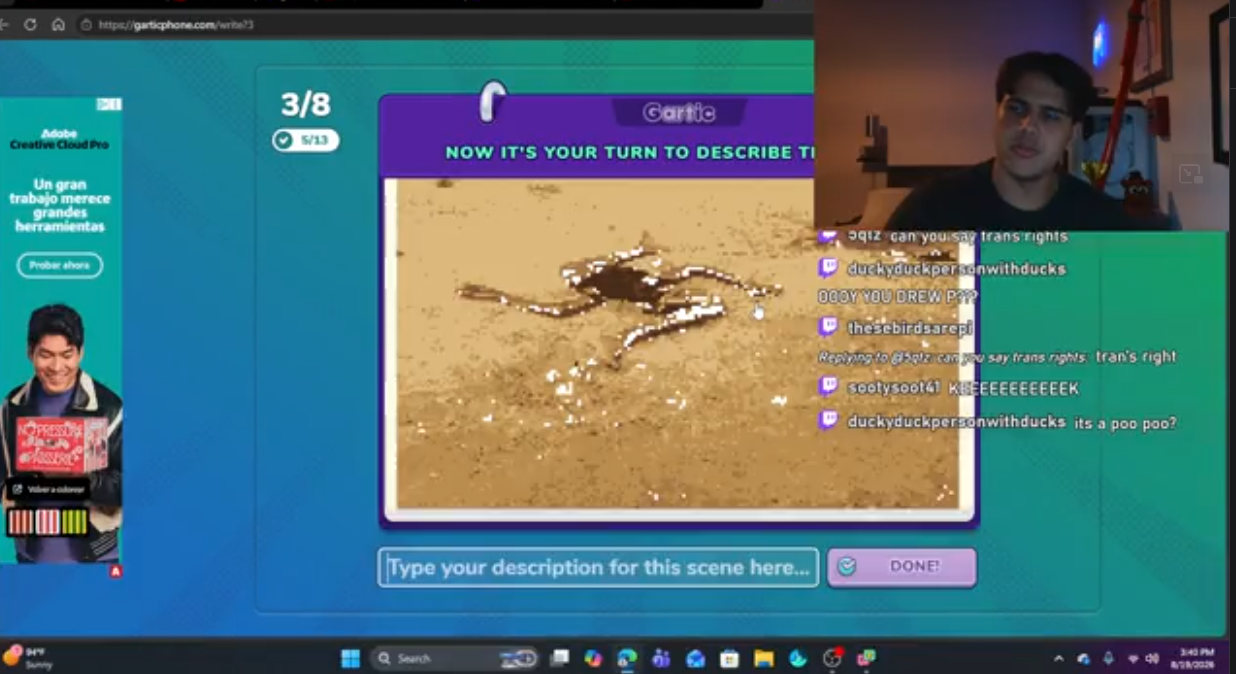1236x674 pixels.
Task: Switch to the Microsoft Edge taskbar icon
Action: 627,658
